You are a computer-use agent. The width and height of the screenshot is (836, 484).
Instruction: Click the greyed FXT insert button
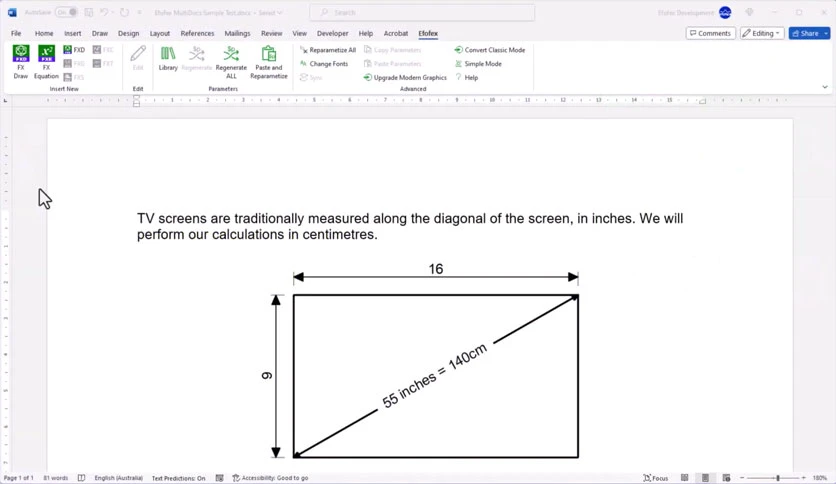(103, 63)
